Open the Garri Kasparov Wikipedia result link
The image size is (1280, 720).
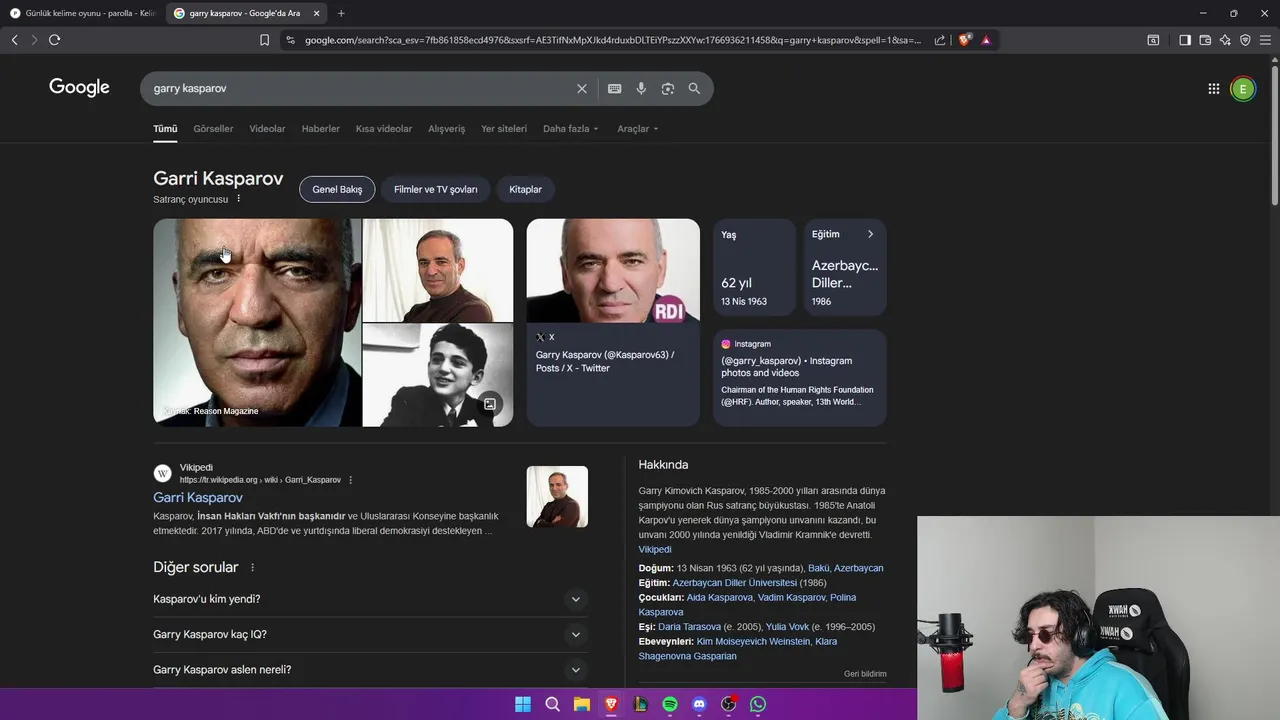tap(198, 497)
